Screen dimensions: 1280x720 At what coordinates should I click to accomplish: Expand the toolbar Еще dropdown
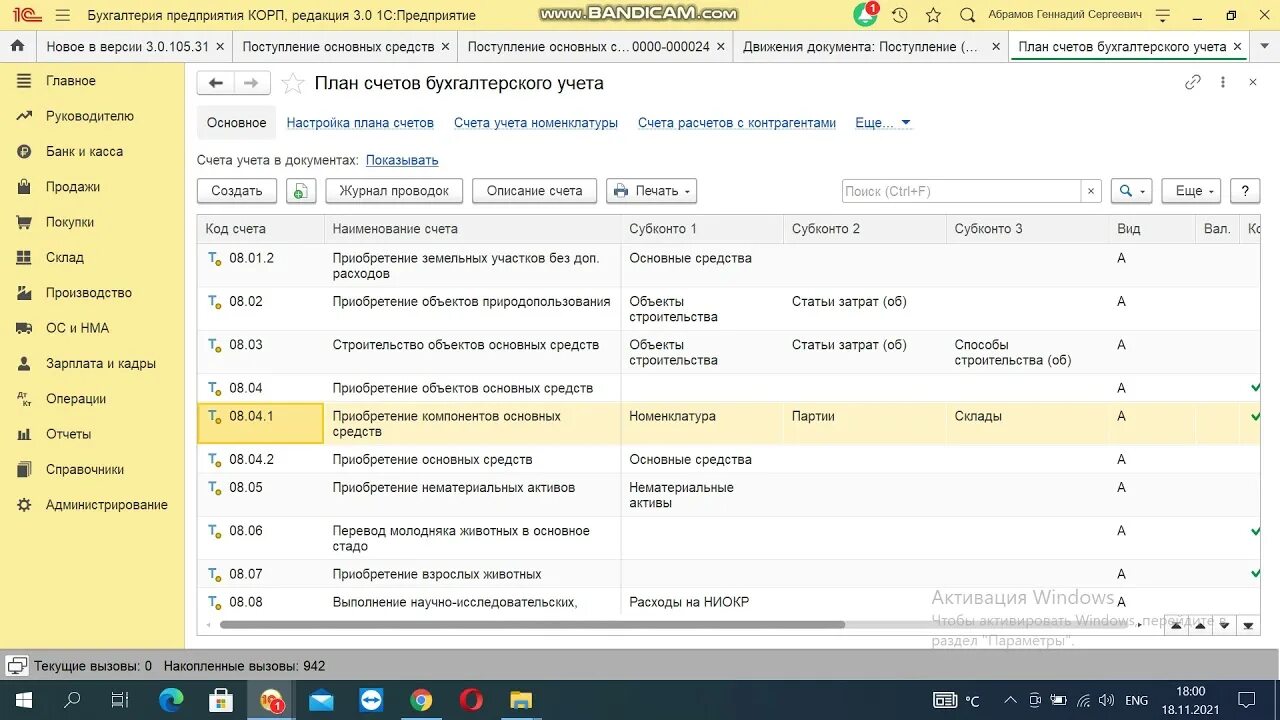(1192, 191)
